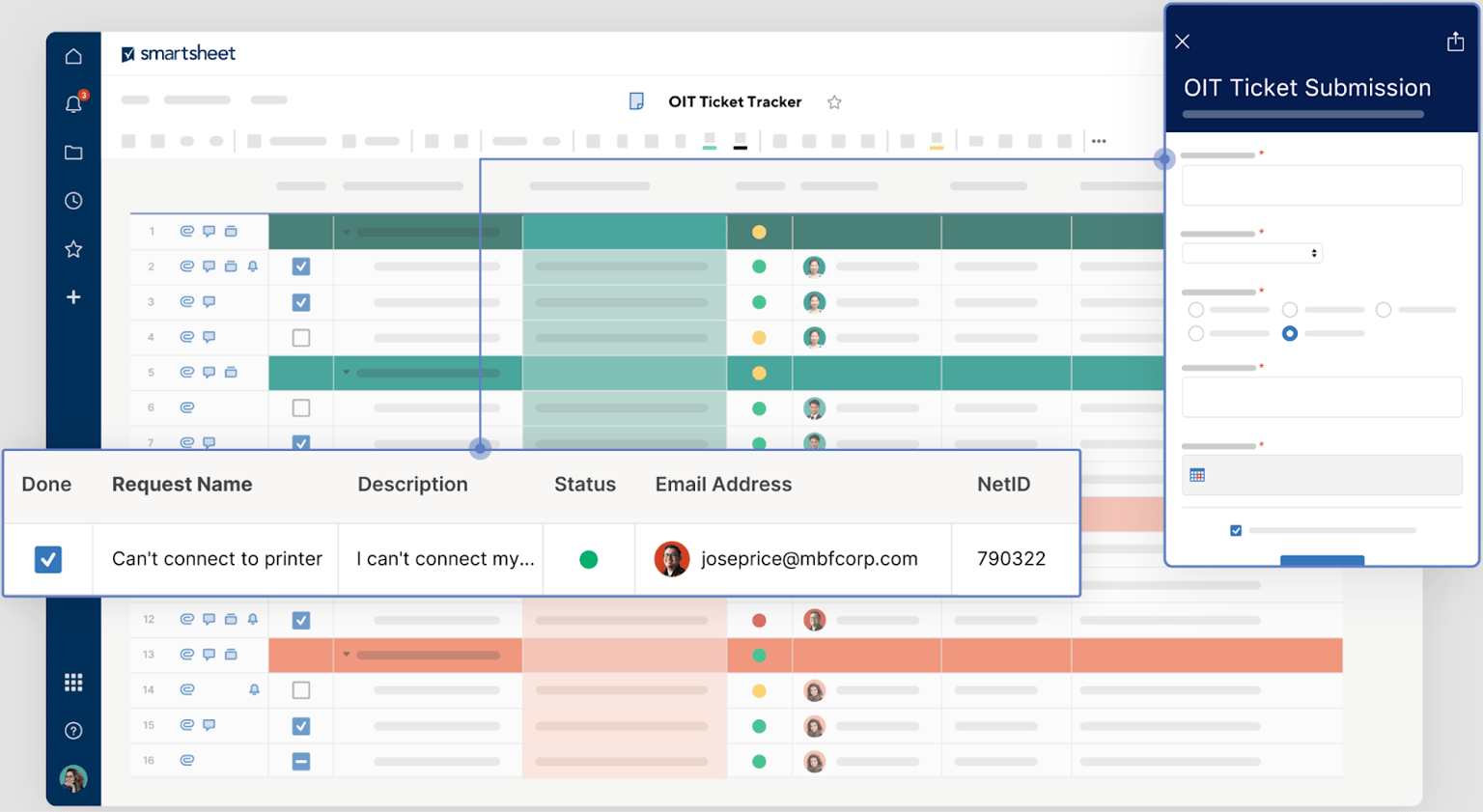Open the comment icon on row 3
This screenshot has height=812, width=1483.
click(x=210, y=301)
